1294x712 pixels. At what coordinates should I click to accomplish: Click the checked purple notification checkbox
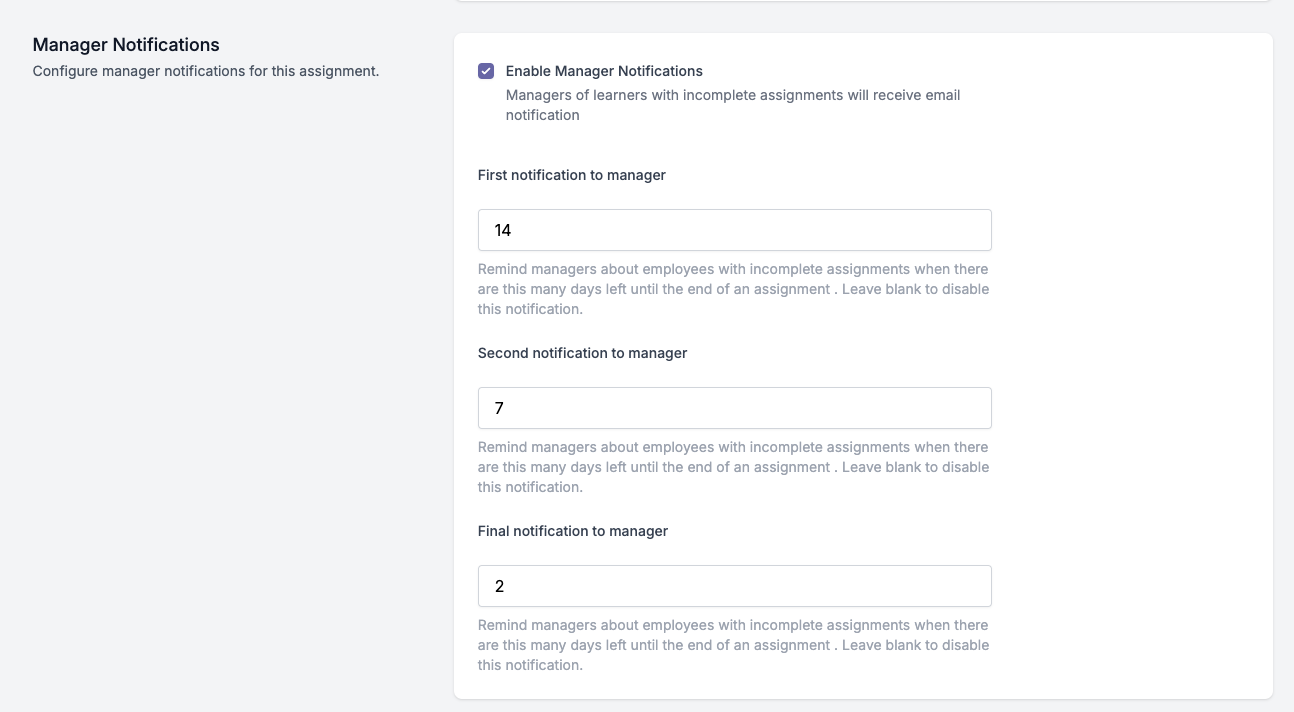[487, 71]
